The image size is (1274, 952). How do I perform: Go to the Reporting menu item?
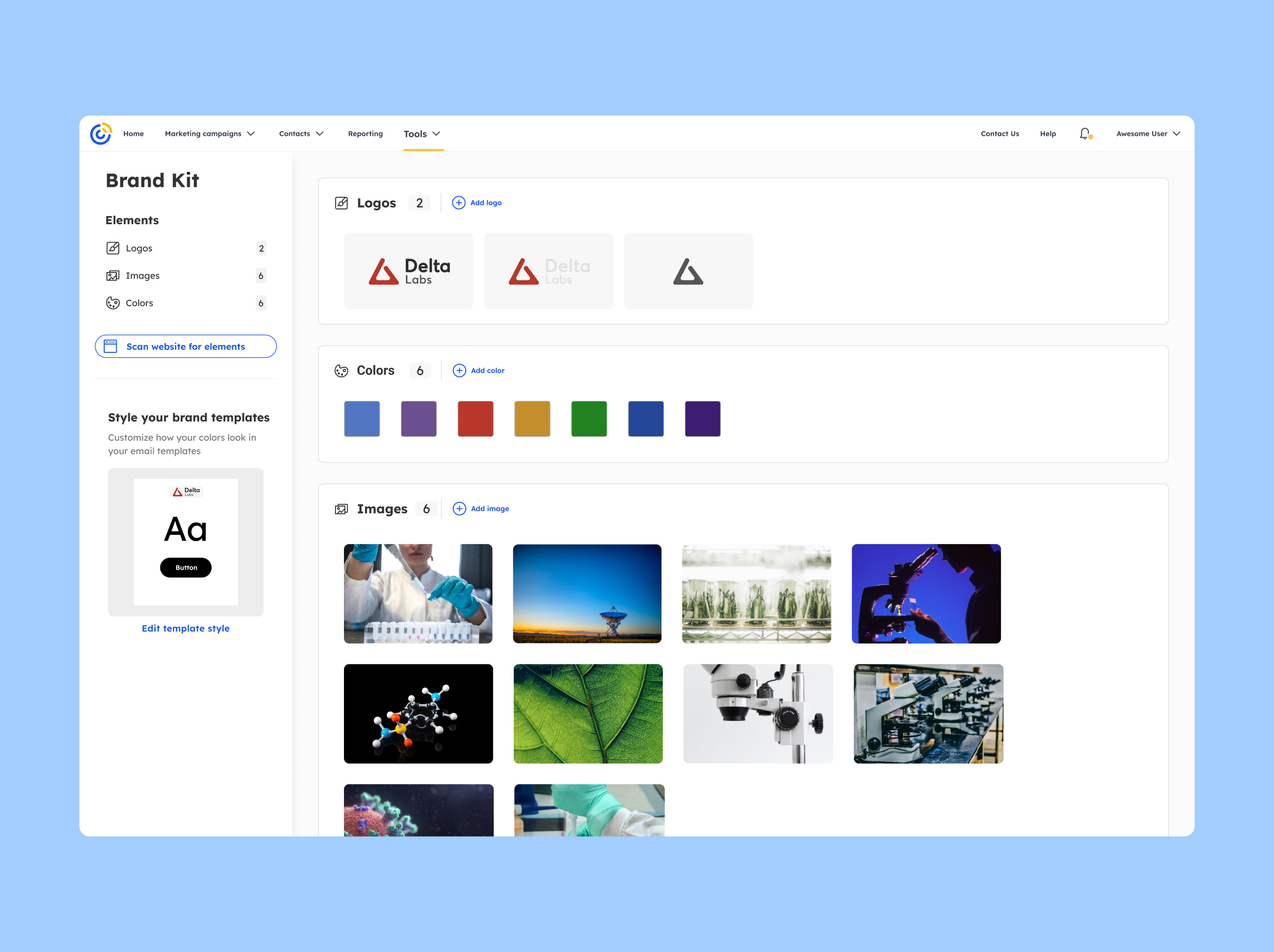click(x=365, y=134)
